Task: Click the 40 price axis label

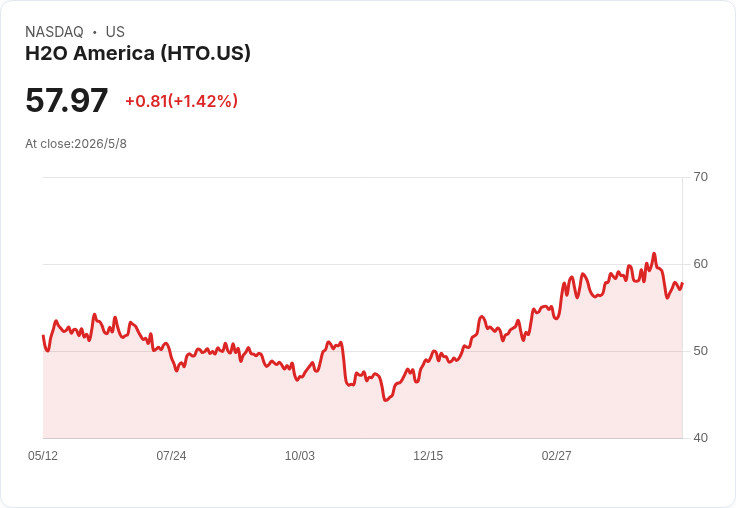Action: click(x=700, y=438)
